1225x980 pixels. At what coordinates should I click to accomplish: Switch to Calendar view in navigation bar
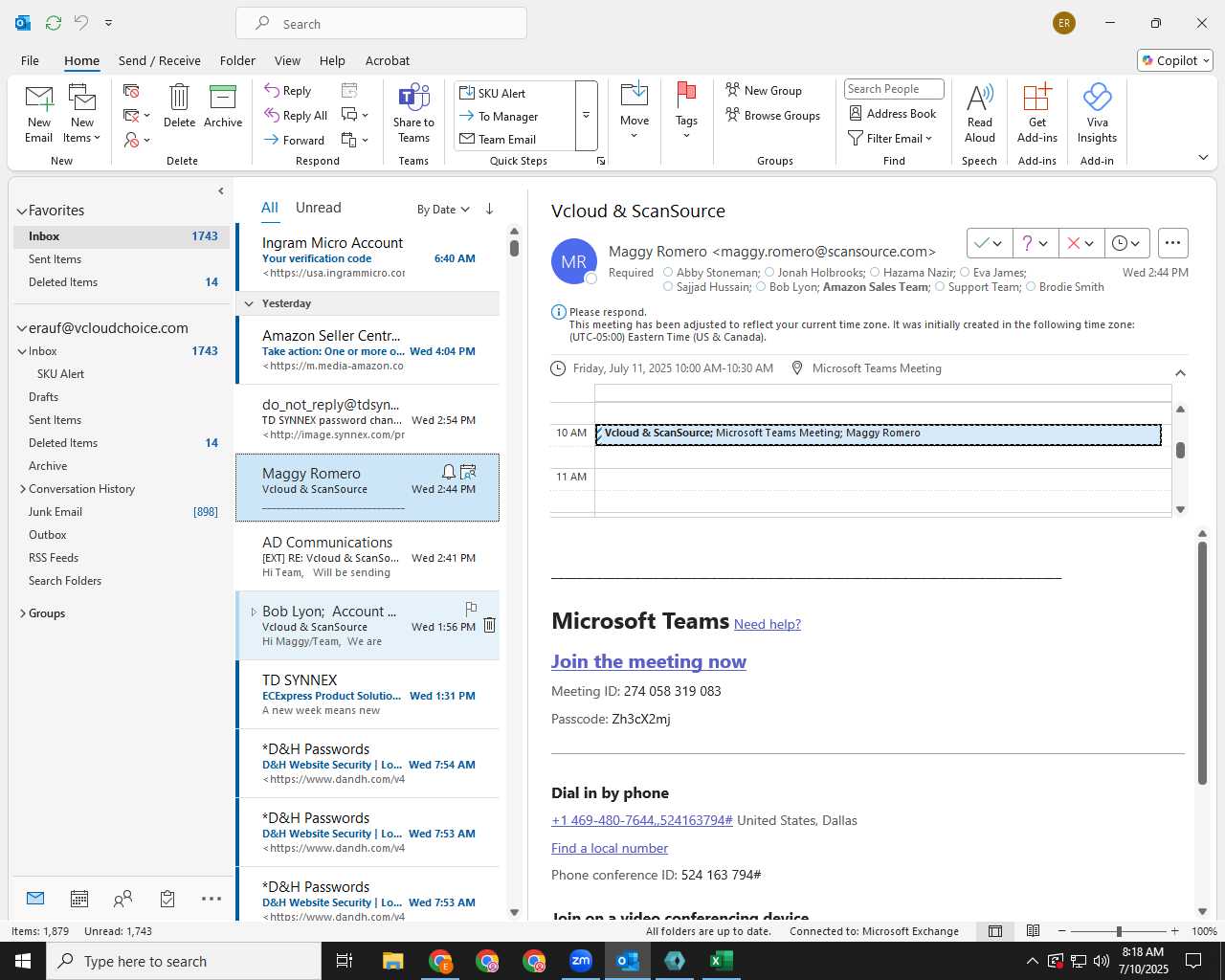tap(79, 899)
